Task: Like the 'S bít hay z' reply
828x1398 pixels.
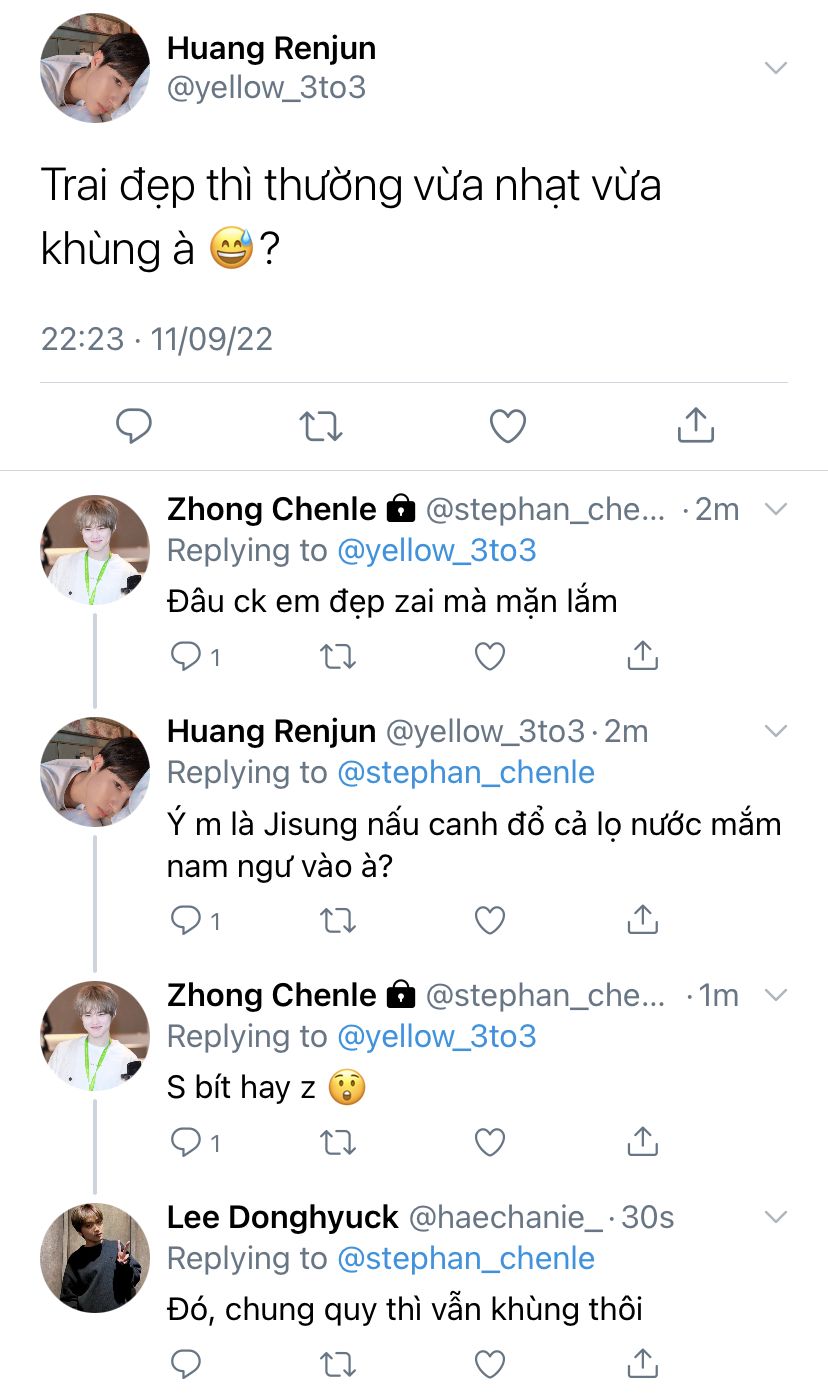Action: click(489, 1141)
